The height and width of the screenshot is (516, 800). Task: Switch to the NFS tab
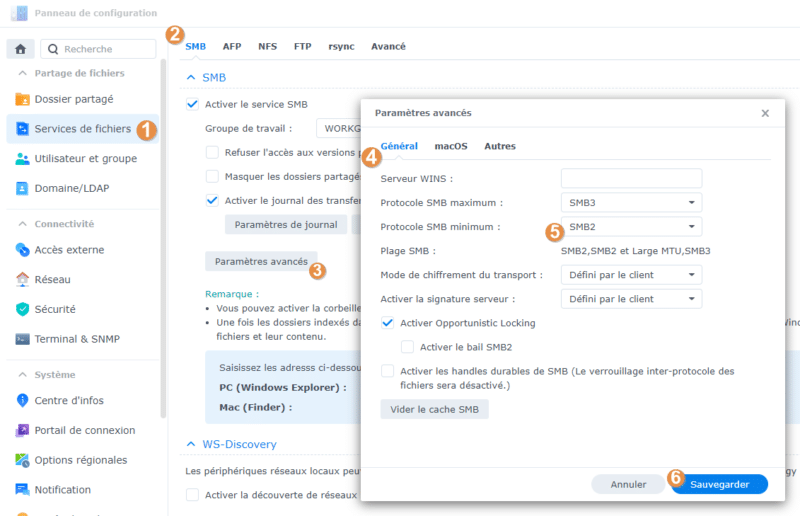click(x=267, y=46)
